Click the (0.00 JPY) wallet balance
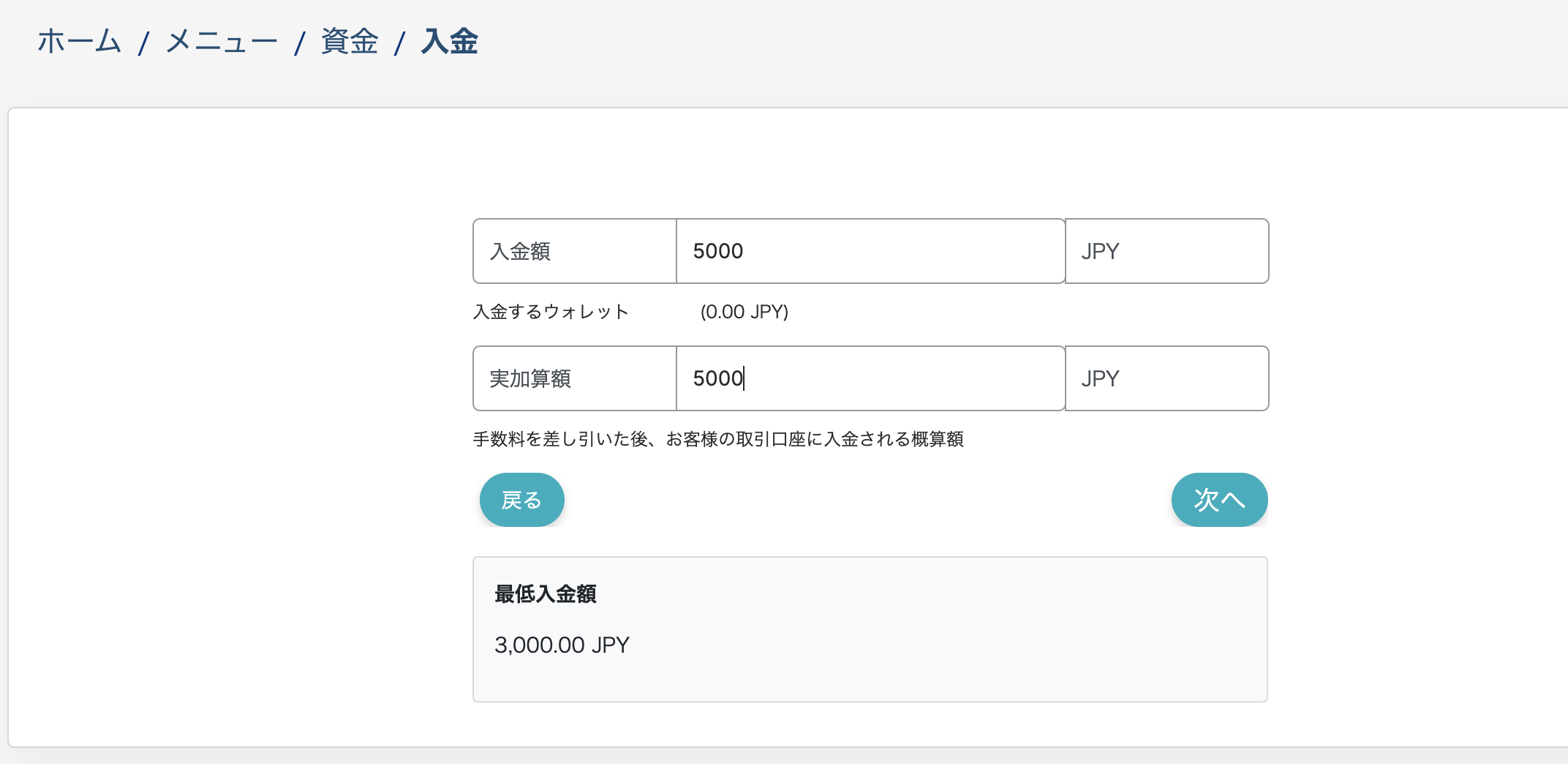 point(745,312)
